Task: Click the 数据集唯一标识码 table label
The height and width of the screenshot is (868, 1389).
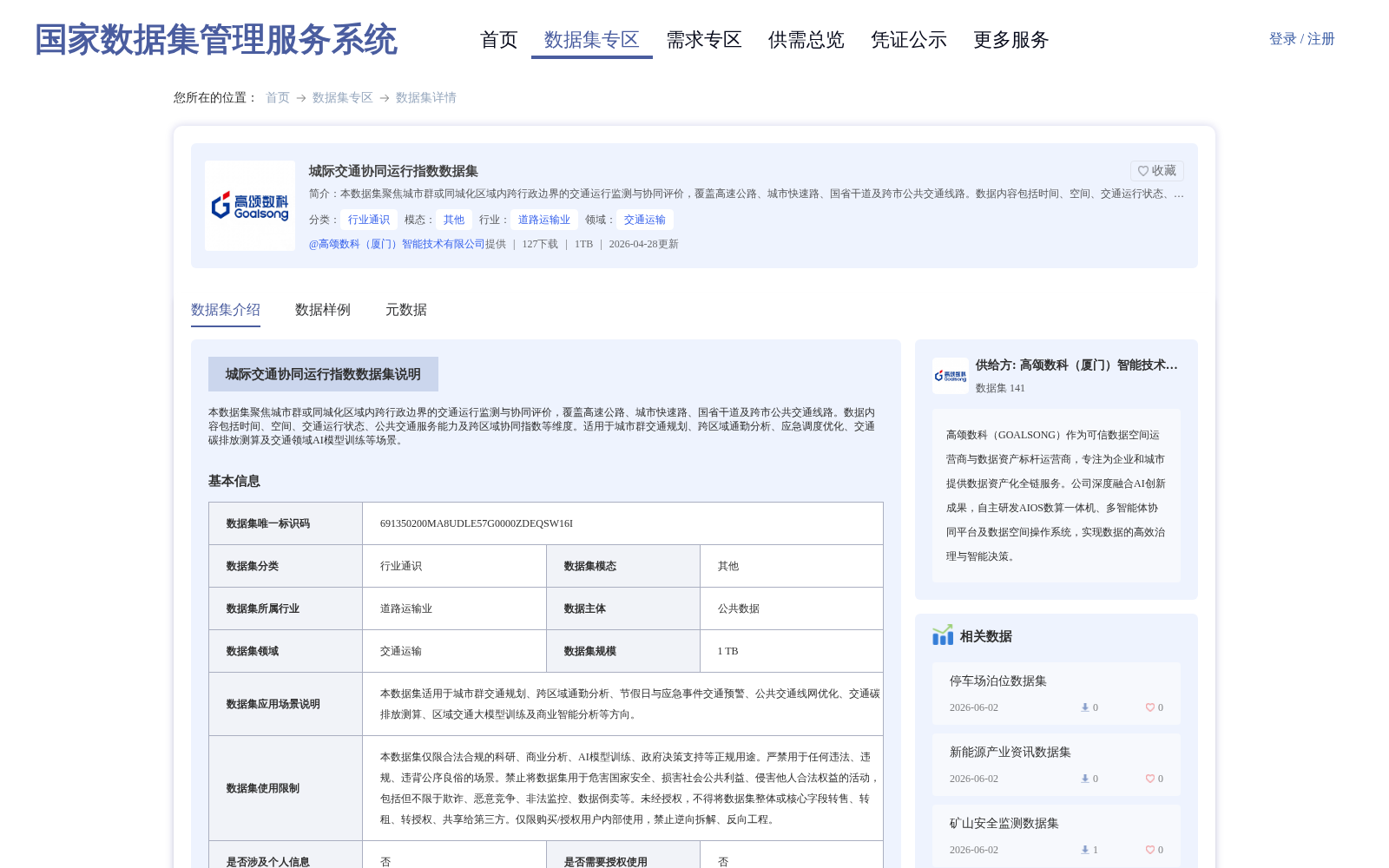Action: [268, 523]
